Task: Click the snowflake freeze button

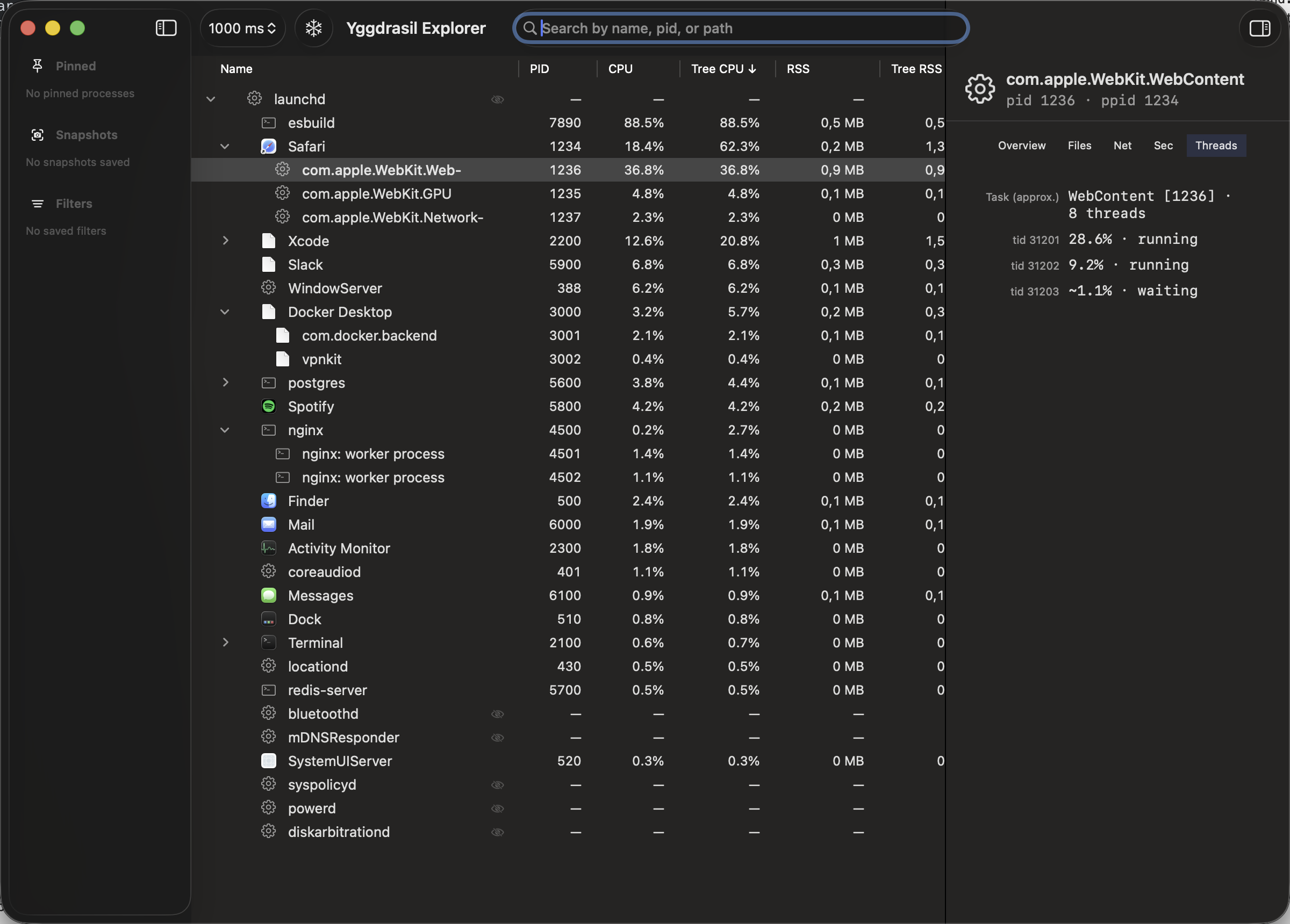Action: click(313, 28)
